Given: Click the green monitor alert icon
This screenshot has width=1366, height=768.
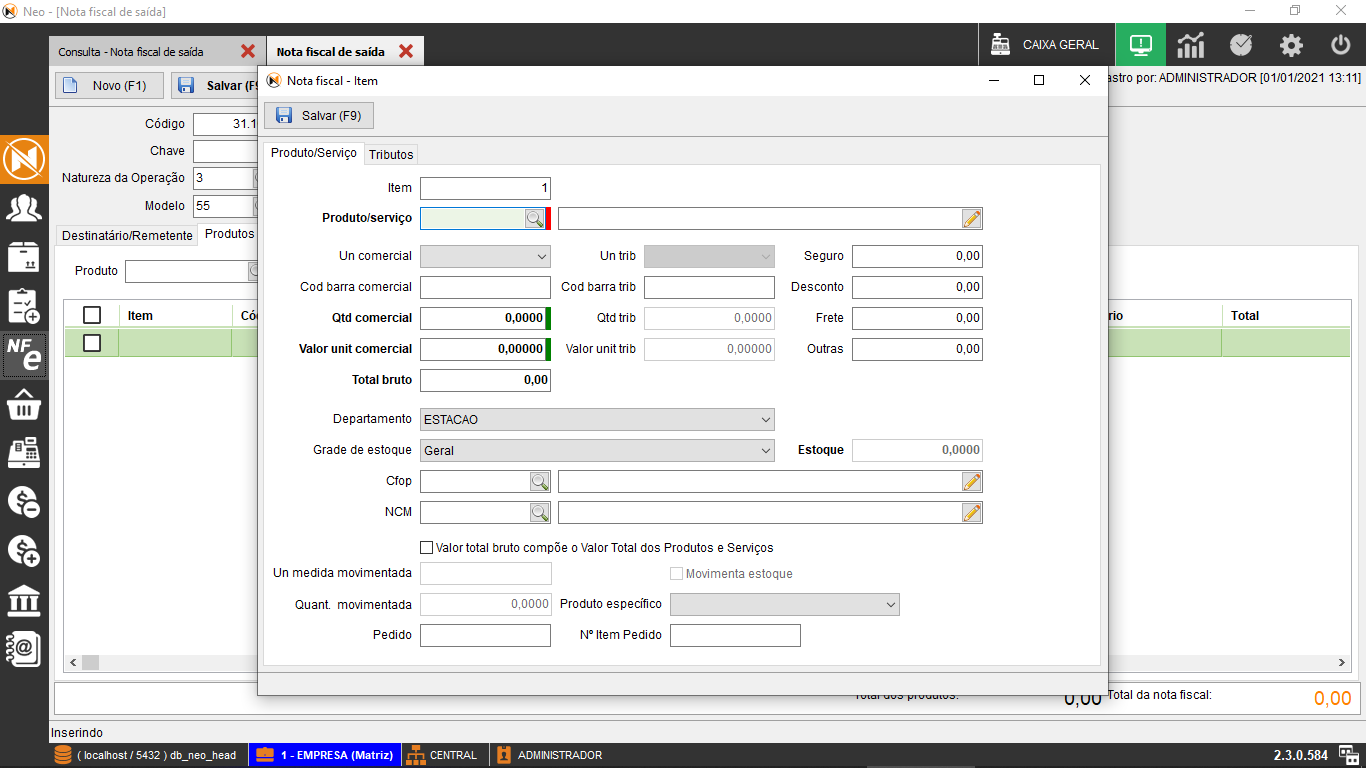Looking at the screenshot, I should coord(1141,45).
